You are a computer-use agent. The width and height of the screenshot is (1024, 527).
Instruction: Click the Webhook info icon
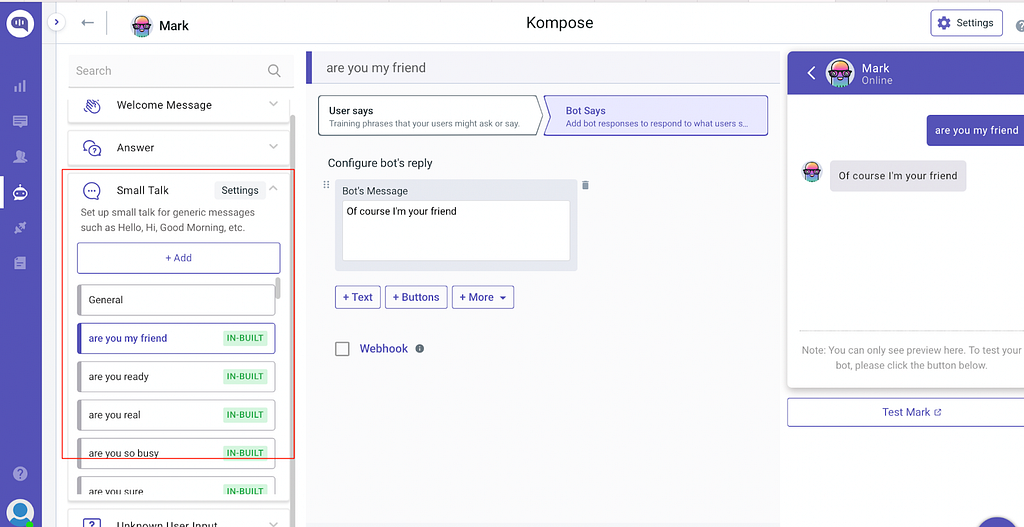420,349
